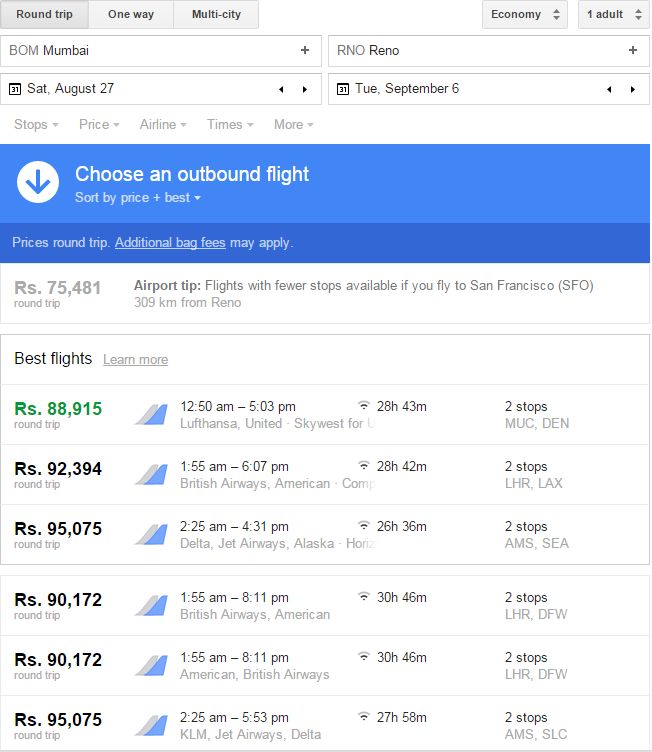Select the One way trip option
The width and height of the screenshot is (652, 752).
(x=131, y=14)
